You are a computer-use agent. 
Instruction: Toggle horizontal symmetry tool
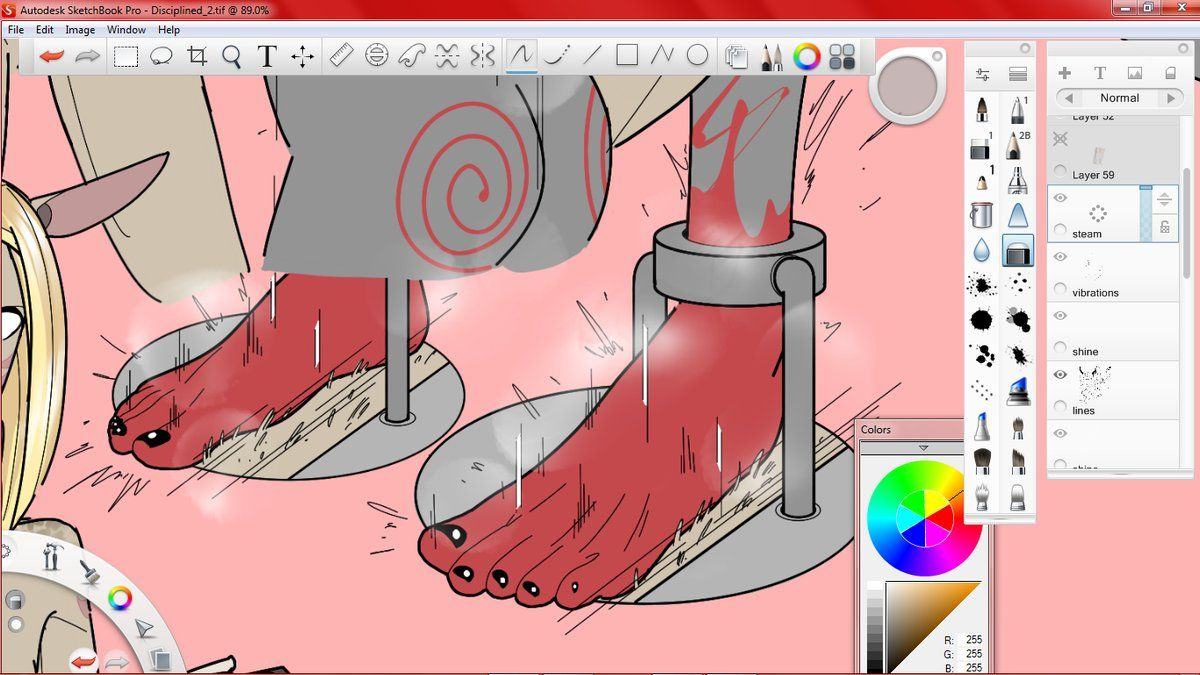click(448, 55)
